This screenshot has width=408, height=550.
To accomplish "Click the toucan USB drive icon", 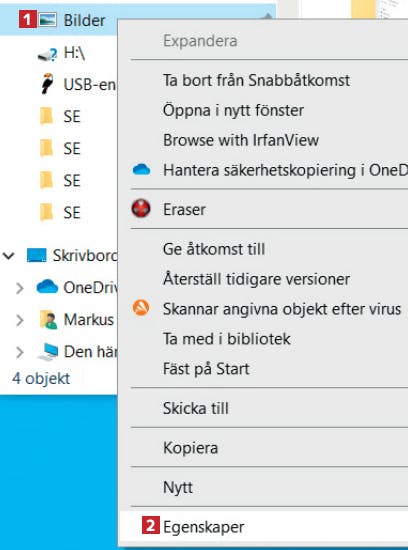I will (47, 84).
